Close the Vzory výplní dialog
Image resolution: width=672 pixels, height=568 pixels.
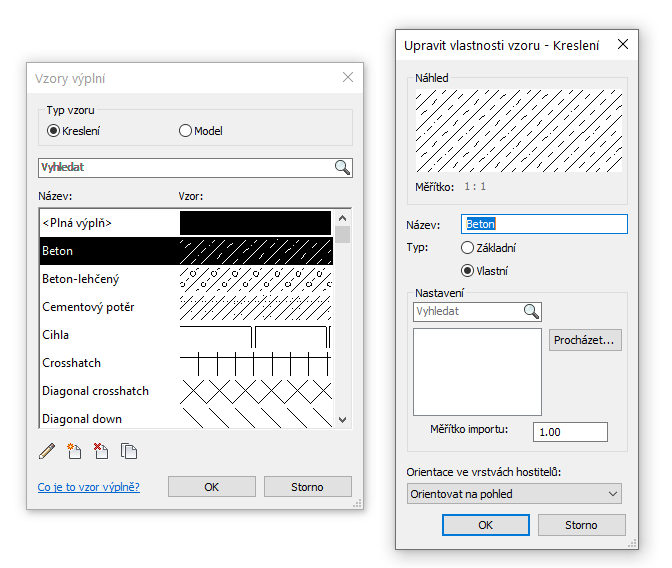pos(348,77)
